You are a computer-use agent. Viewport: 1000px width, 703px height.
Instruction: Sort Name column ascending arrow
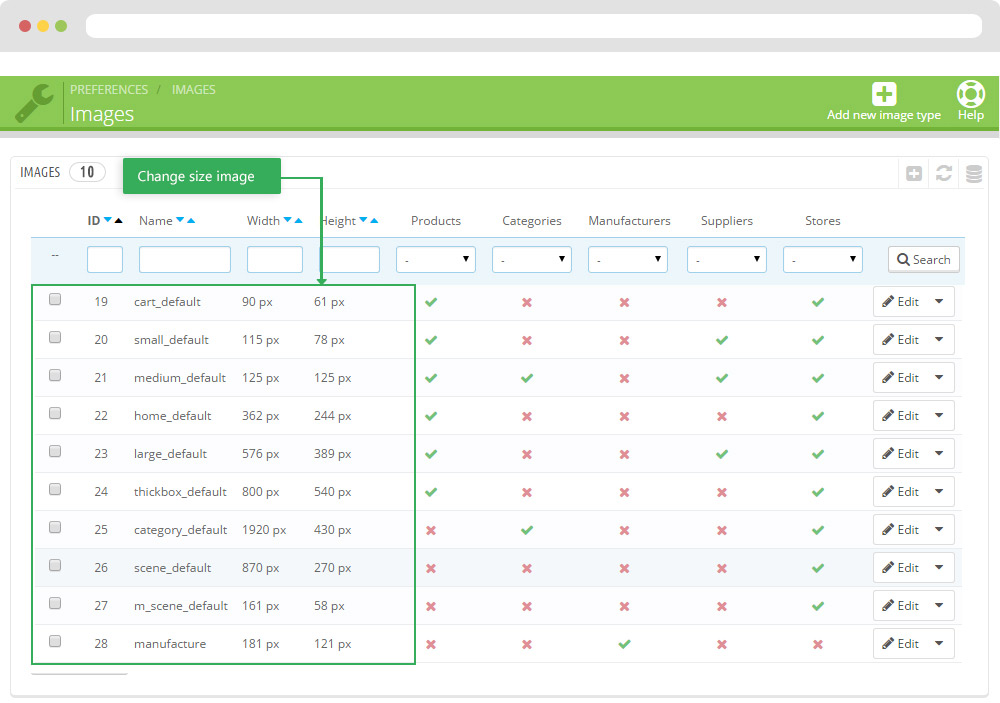point(191,221)
